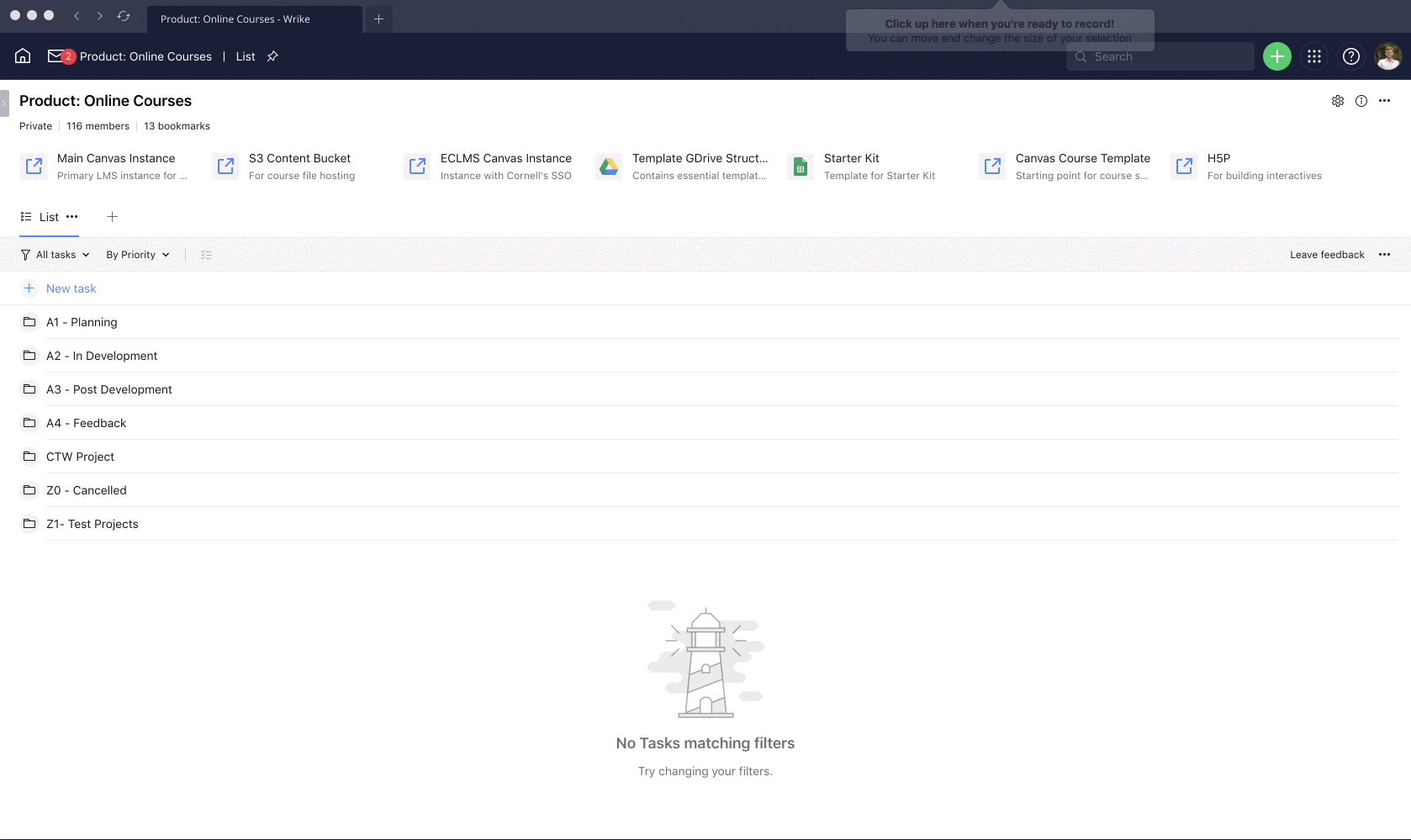Reload the page with refresh icon
The width and height of the screenshot is (1411, 840).
[x=124, y=16]
